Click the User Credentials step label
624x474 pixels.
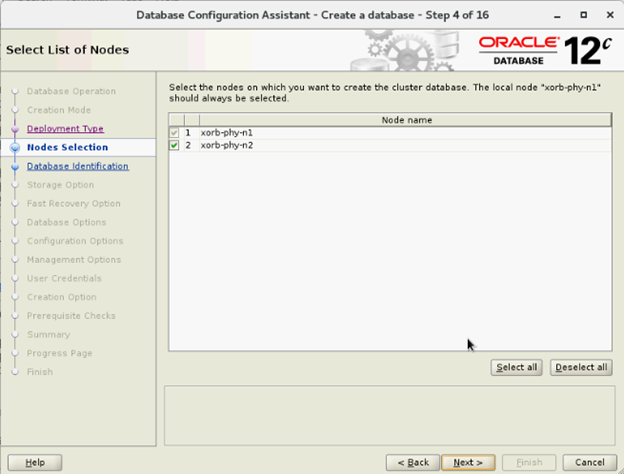click(64, 278)
